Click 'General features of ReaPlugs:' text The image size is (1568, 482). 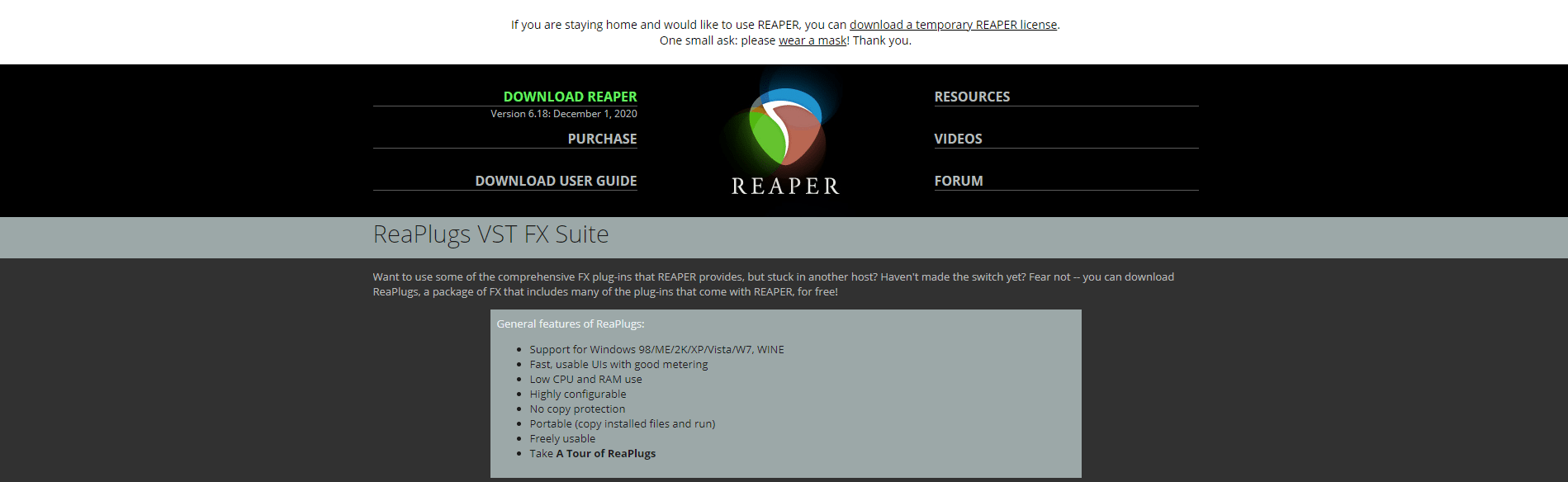click(x=570, y=324)
